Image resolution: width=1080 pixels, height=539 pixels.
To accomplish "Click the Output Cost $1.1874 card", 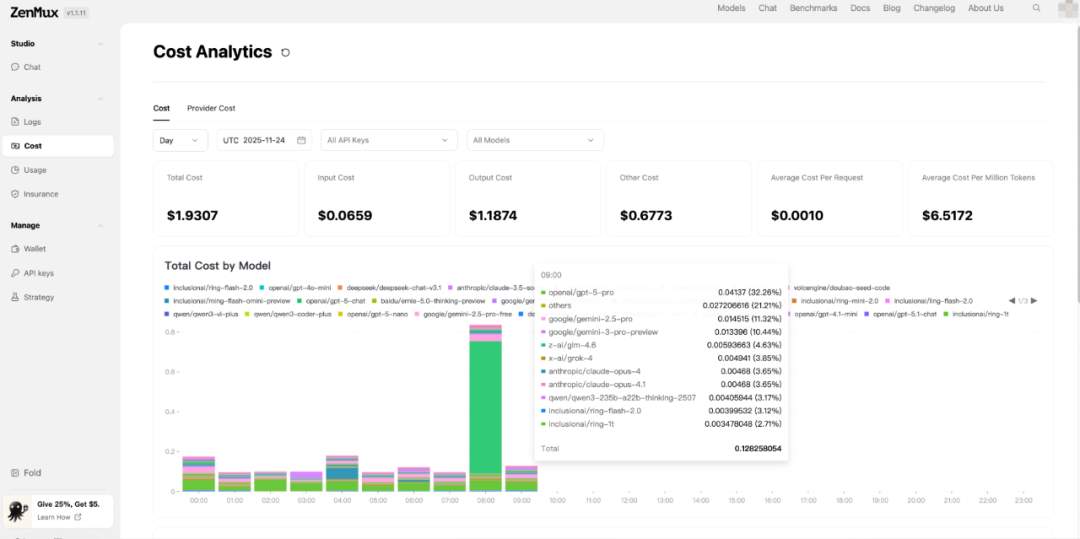I will (528, 198).
